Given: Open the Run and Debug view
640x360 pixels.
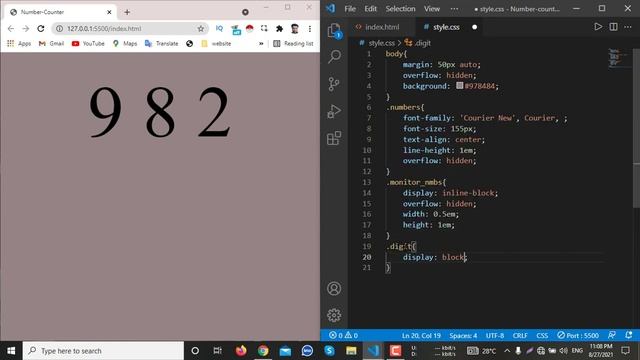Looking at the screenshot, I should coord(334,111).
